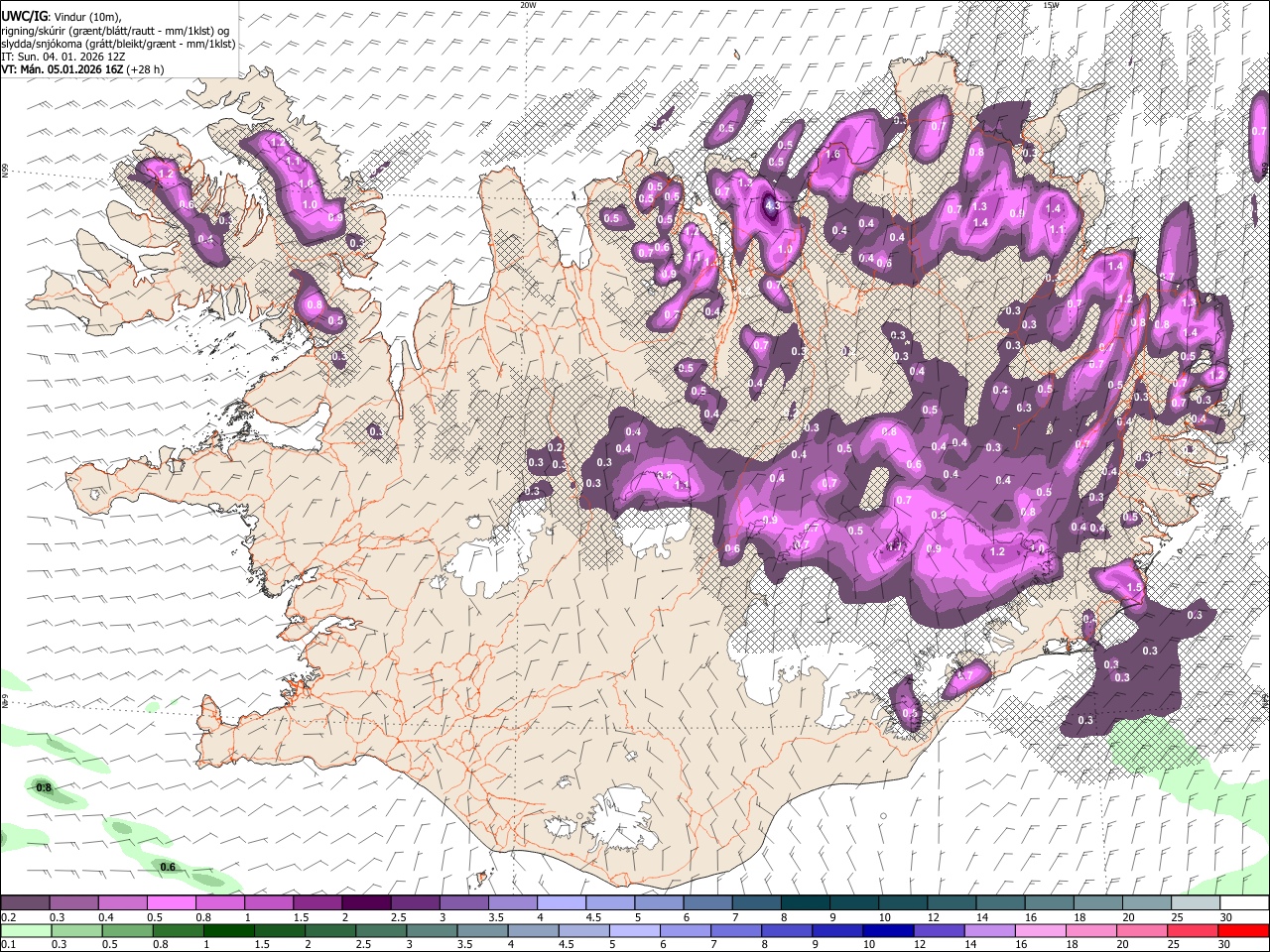Select the light pink swatch labeled 16 in rain legend

point(1041,930)
